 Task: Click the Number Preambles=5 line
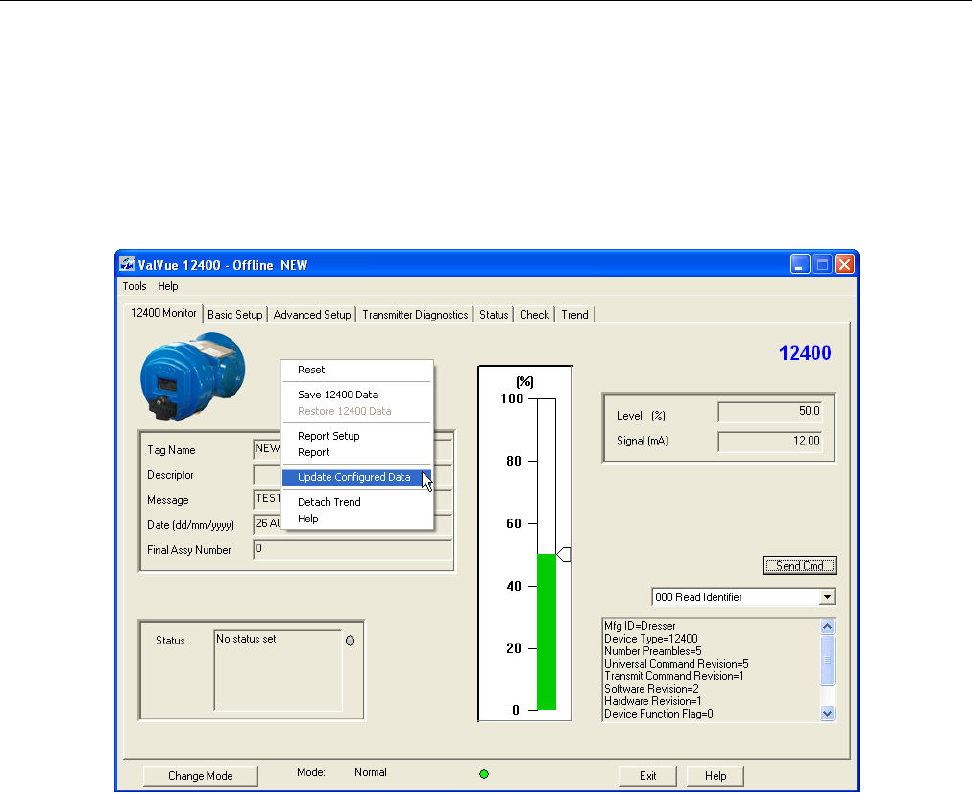tap(653, 651)
